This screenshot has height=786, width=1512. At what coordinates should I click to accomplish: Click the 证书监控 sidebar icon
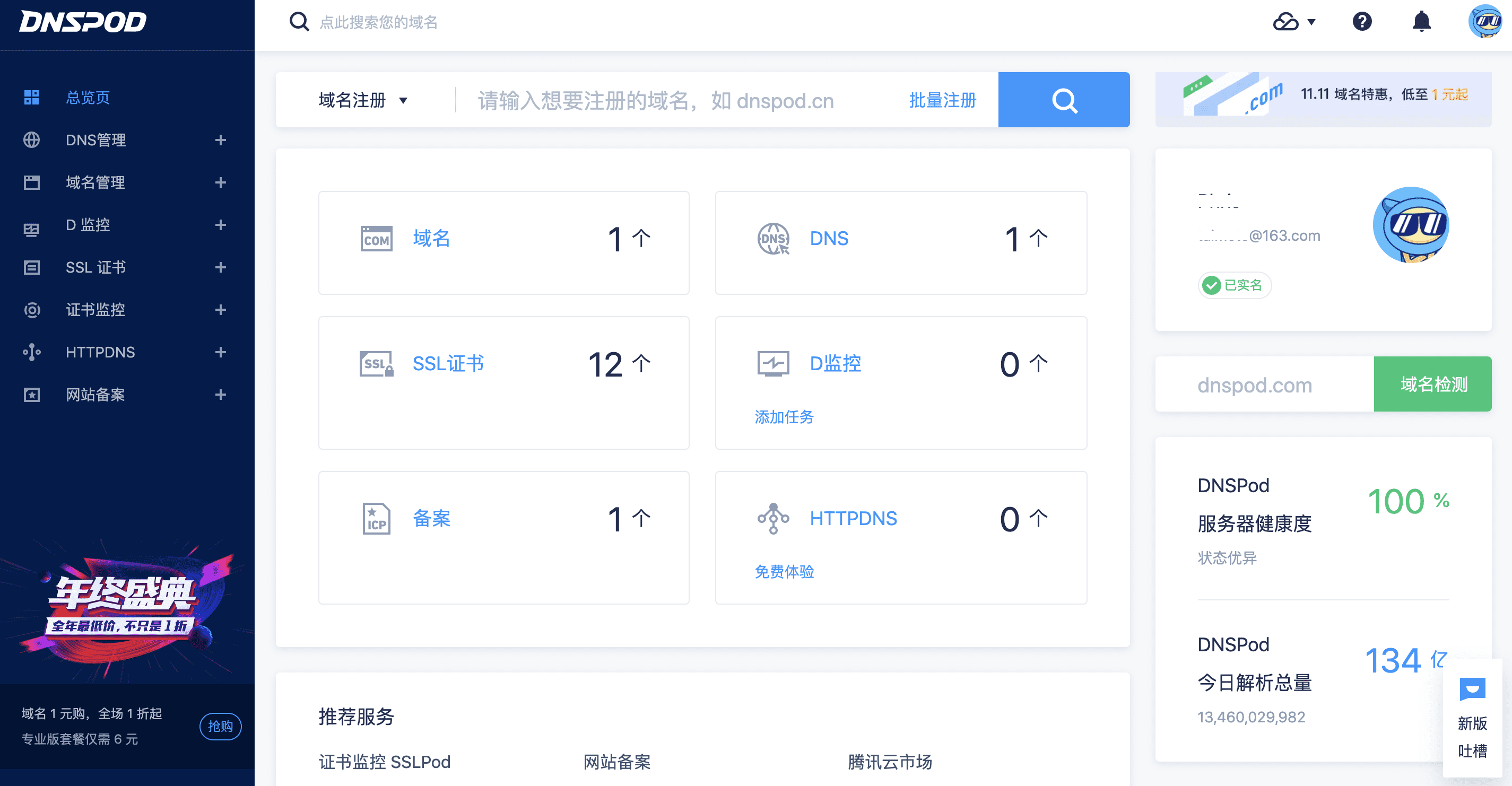point(32,310)
